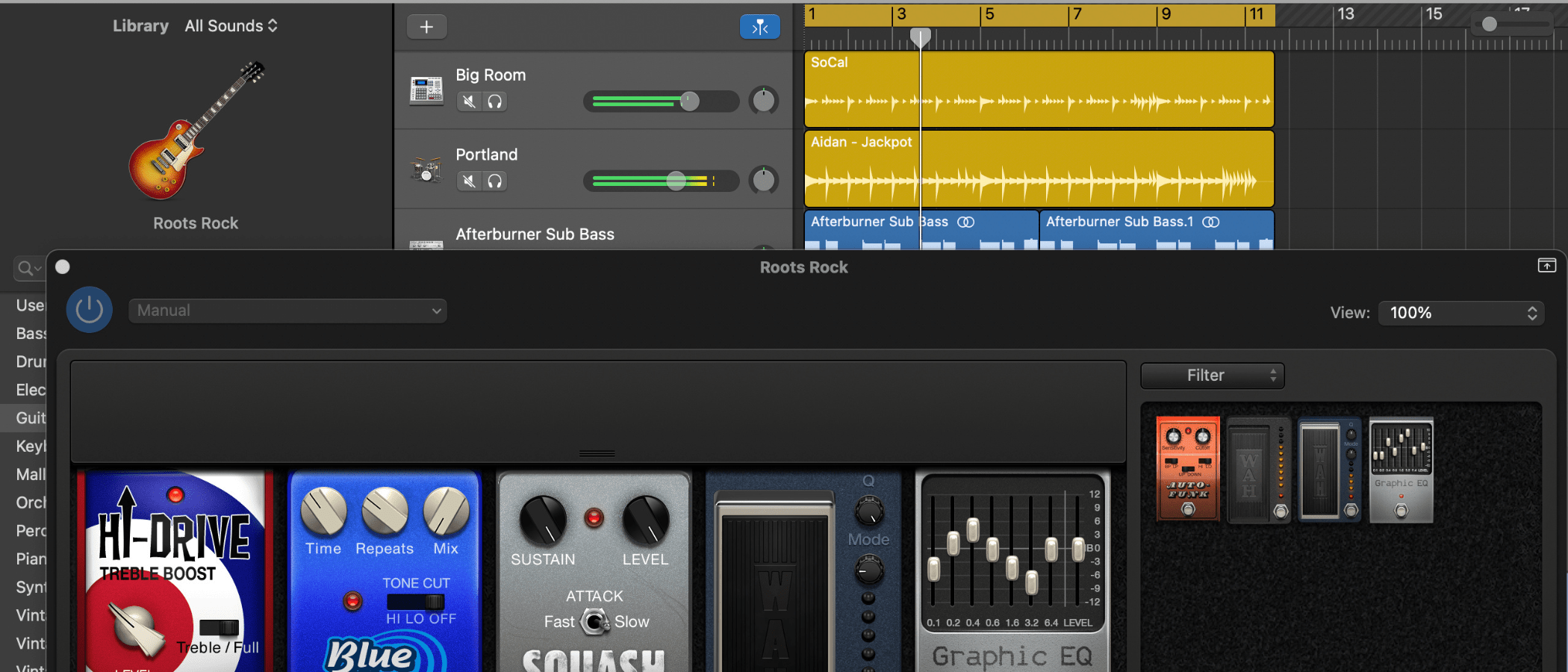Change the plugin View zoom from 100%

click(x=1460, y=313)
